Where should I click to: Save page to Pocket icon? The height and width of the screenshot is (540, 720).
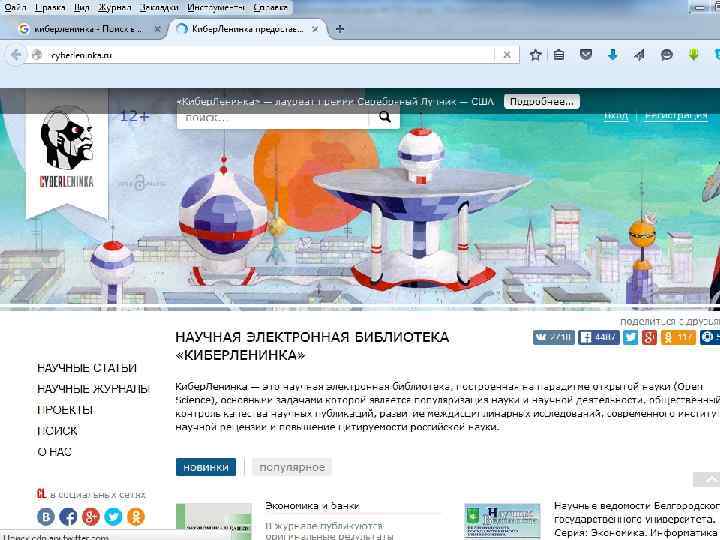pos(585,55)
